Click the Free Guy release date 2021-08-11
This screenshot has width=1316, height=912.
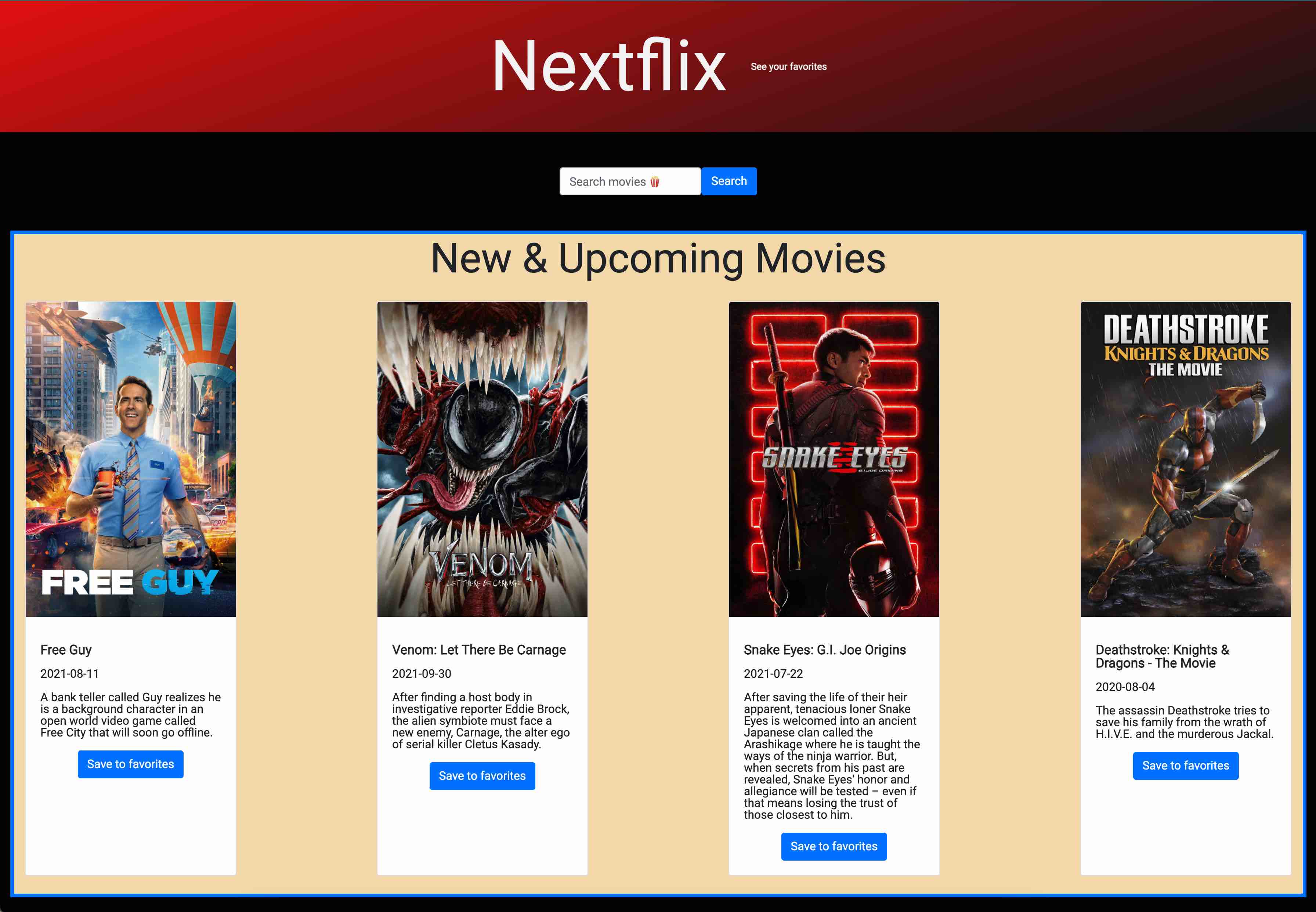point(69,674)
